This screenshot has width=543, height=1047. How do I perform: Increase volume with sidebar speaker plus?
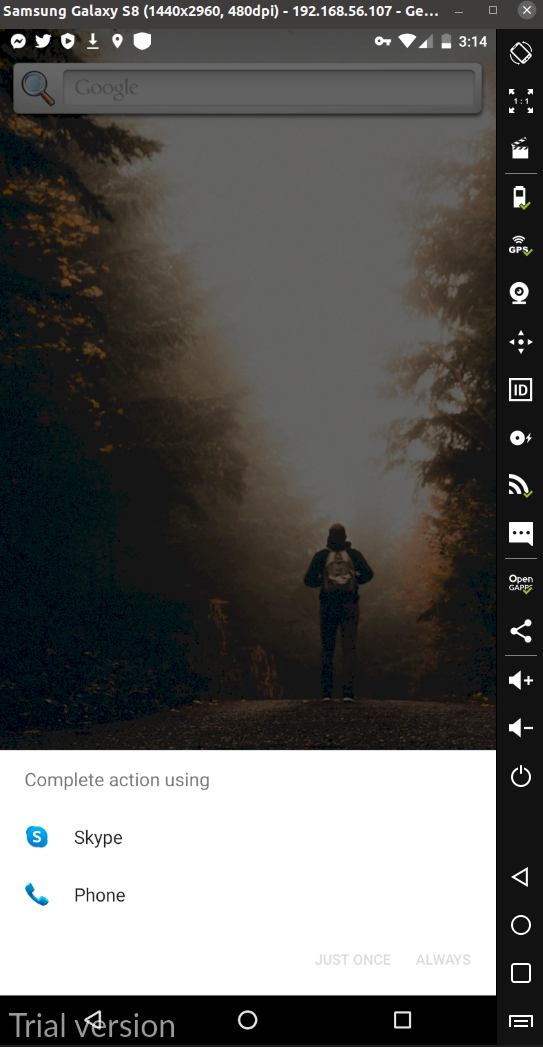[x=520, y=680]
